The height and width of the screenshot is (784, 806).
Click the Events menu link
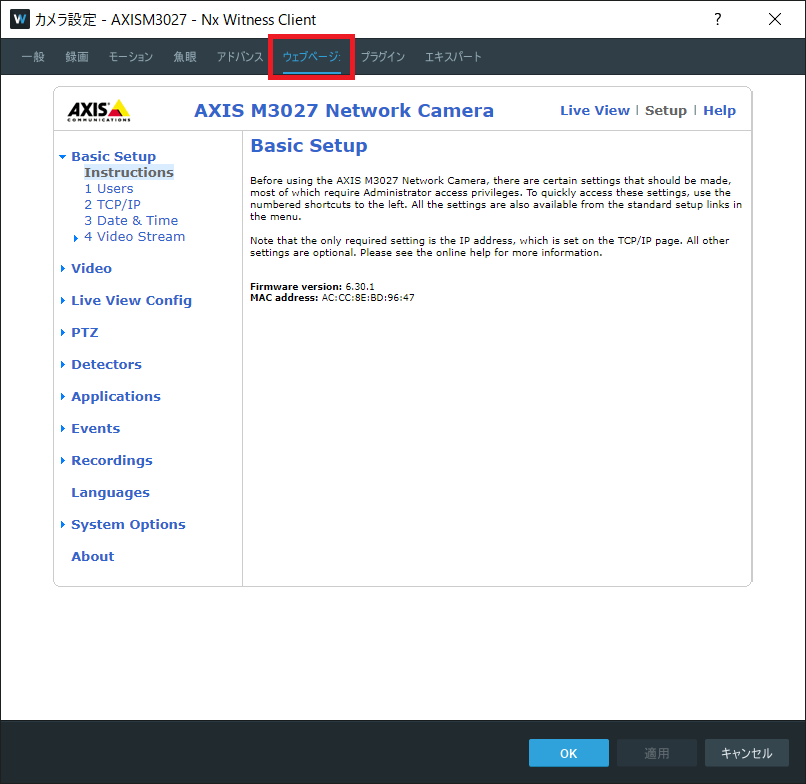96,428
